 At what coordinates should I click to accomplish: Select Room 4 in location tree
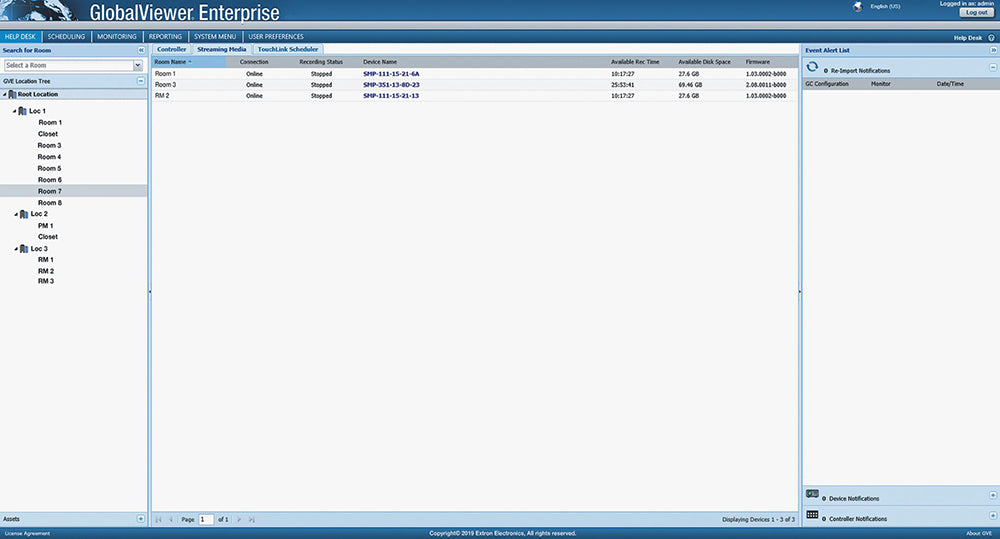coord(49,157)
